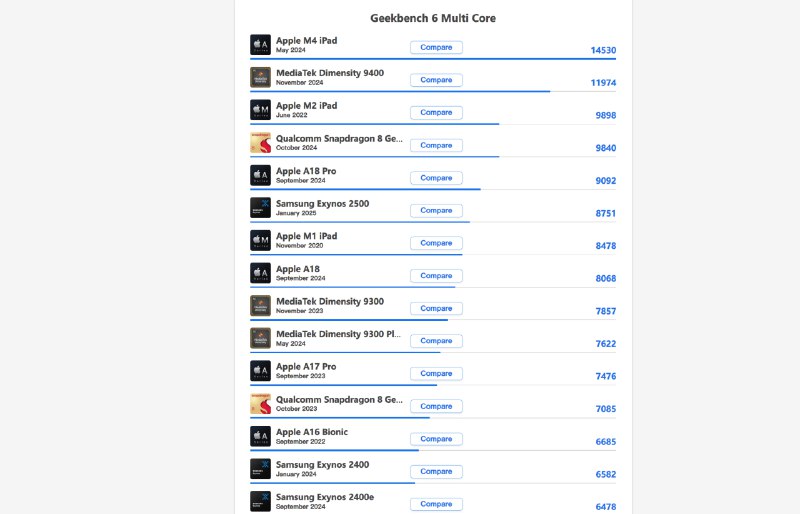Click the 14530 score for Apple M4
The width and height of the screenshot is (800, 514).
pyautogui.click(x=603, y=50)
